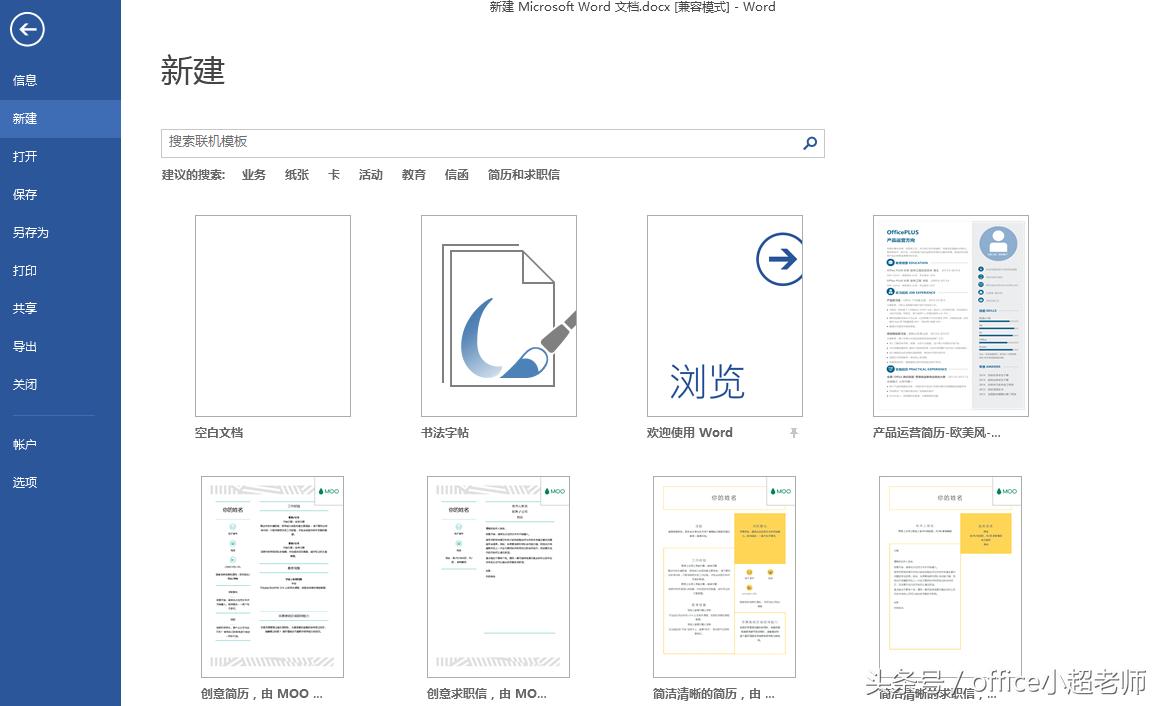This screenshot has height=706, width=1163.
Task: Open the 创意简历 by MOO template
Action: (272, 577)
